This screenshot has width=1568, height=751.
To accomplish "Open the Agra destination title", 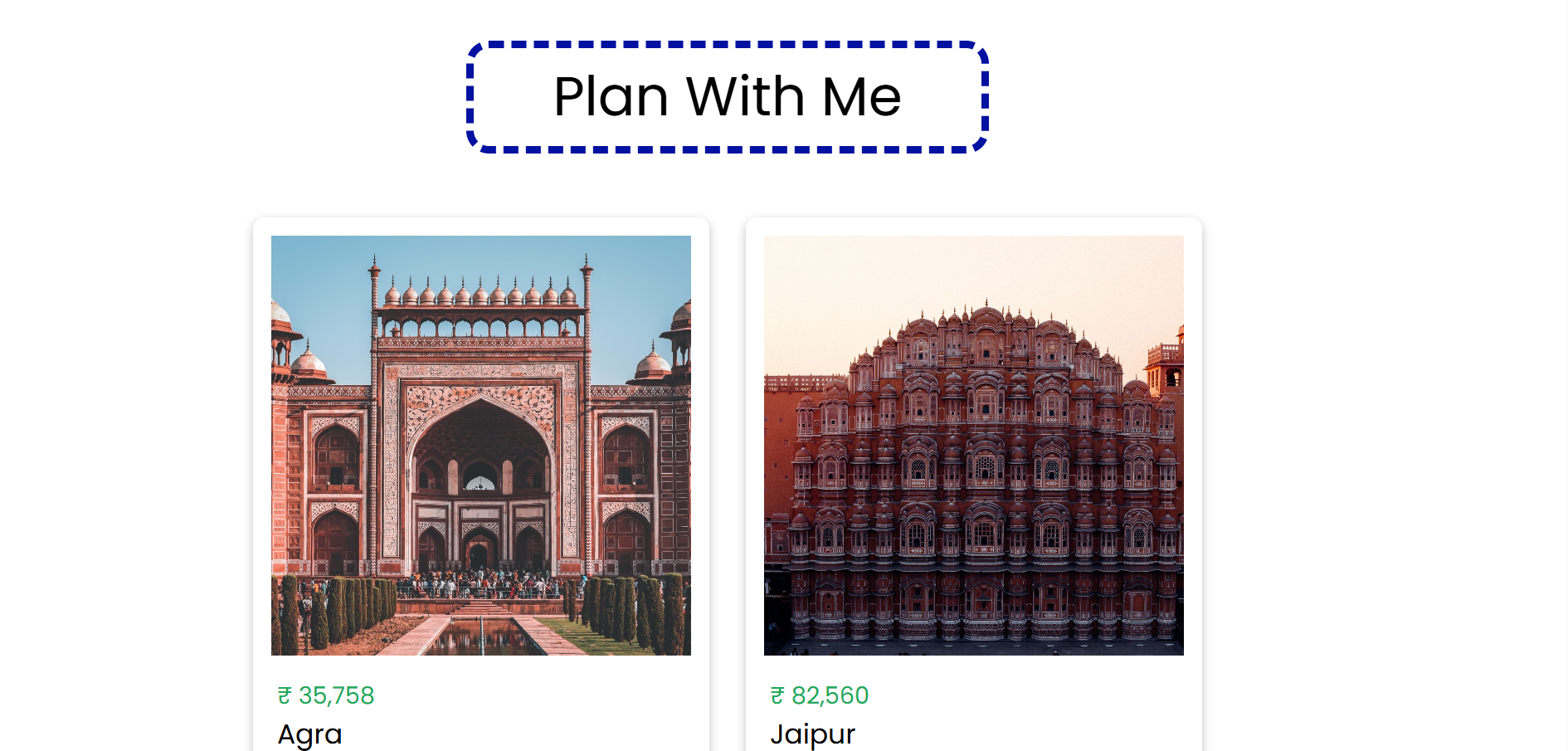I will 309,734.
